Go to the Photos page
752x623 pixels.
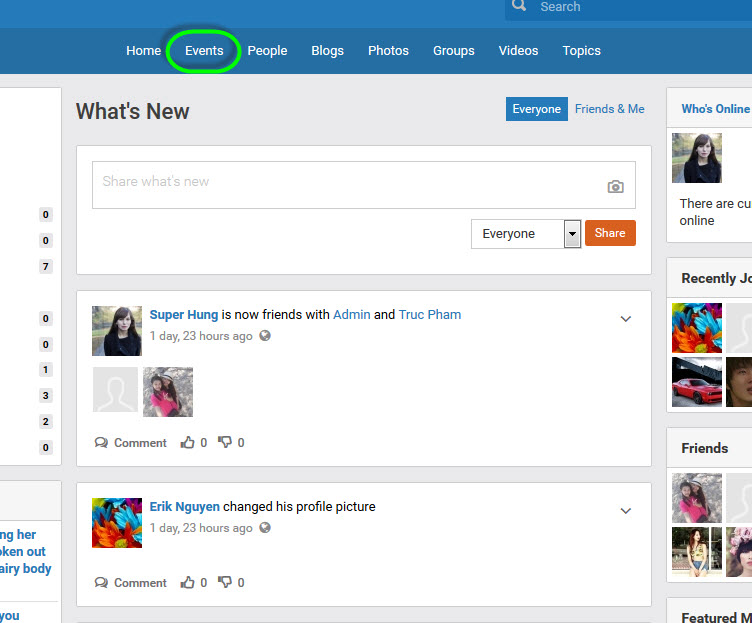coord(388,51)
